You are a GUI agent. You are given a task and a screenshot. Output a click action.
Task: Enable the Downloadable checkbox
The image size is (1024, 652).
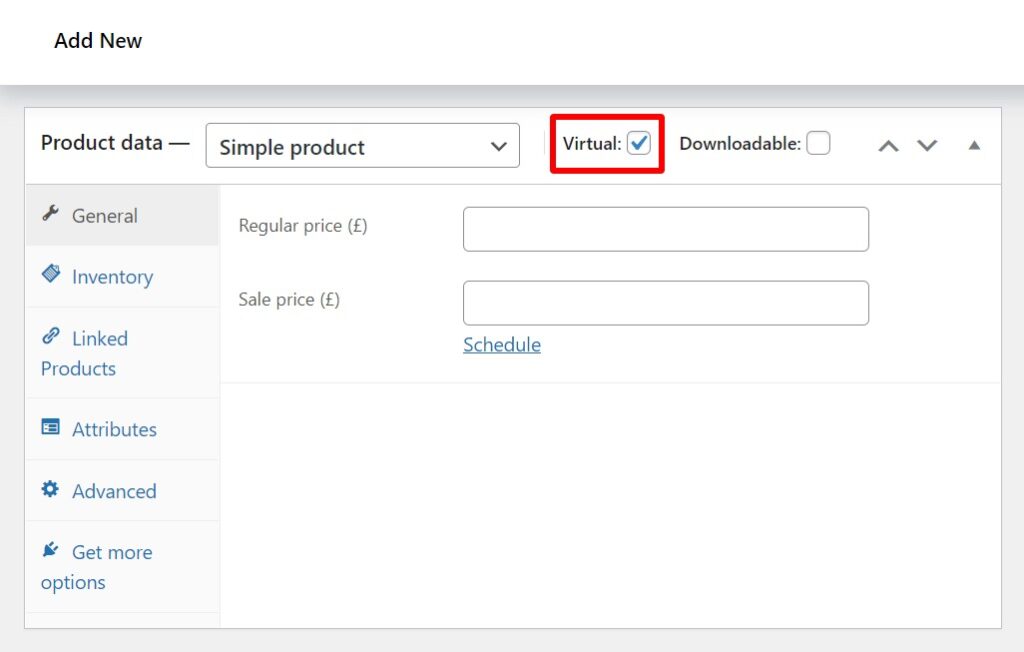[x=818, y=143]
